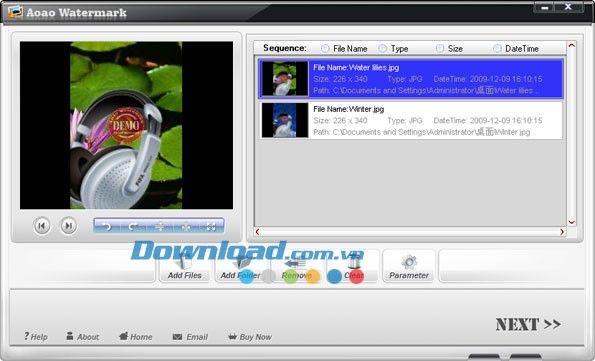Click the file list's scroll left arrow

pyautogui.click(x=258, y=232)
